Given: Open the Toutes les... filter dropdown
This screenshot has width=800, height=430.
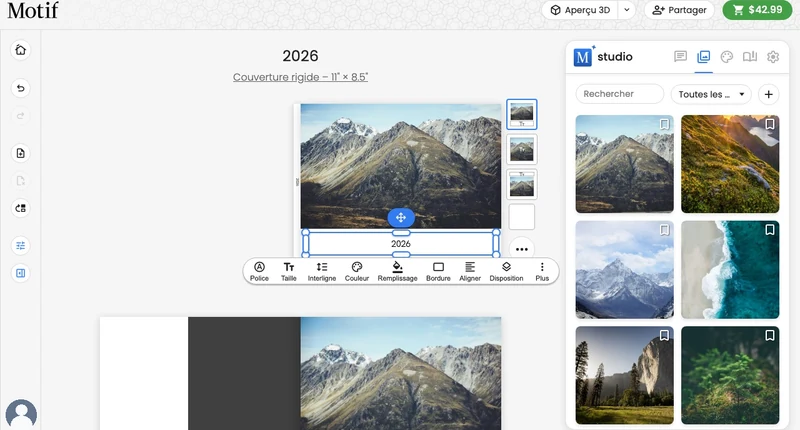Looking at the screenshot, I should (711, 94).
